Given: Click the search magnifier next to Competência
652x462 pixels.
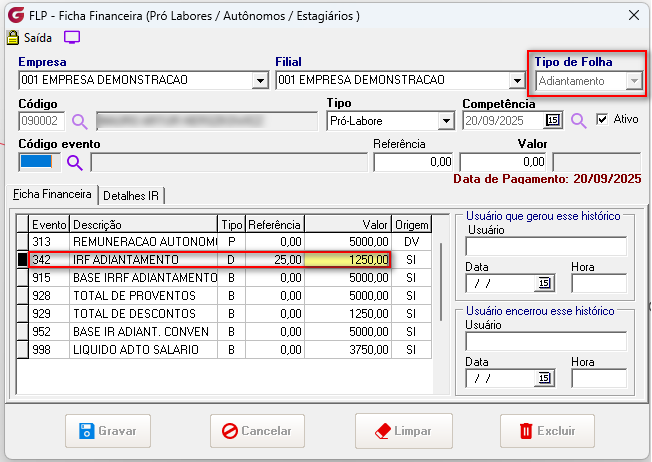Looking at the screenshot, I should click(578, 121).
